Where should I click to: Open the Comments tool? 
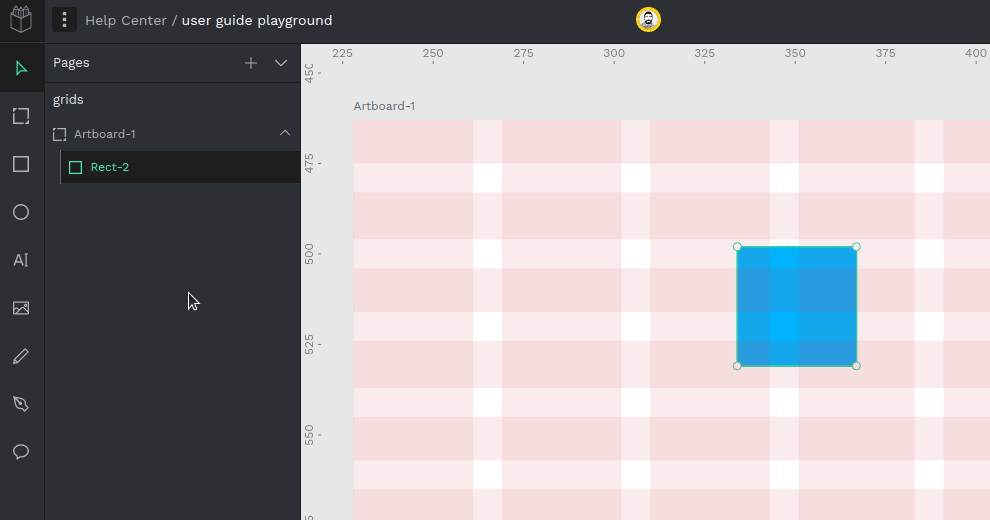click(21, 452)
